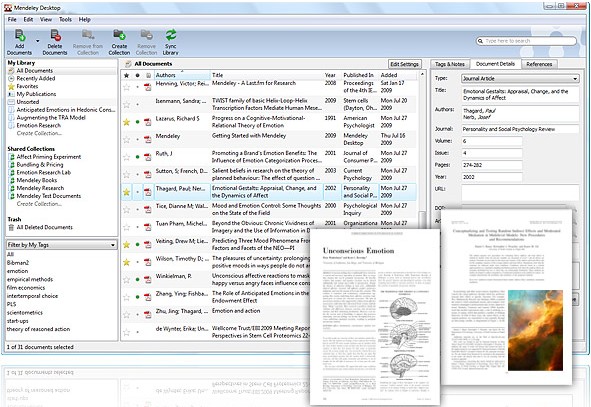Open PDF icon for Winkielman, P. row
This screenshot has height=407, width=591.
pyautogui.click(x=148, y=280)
